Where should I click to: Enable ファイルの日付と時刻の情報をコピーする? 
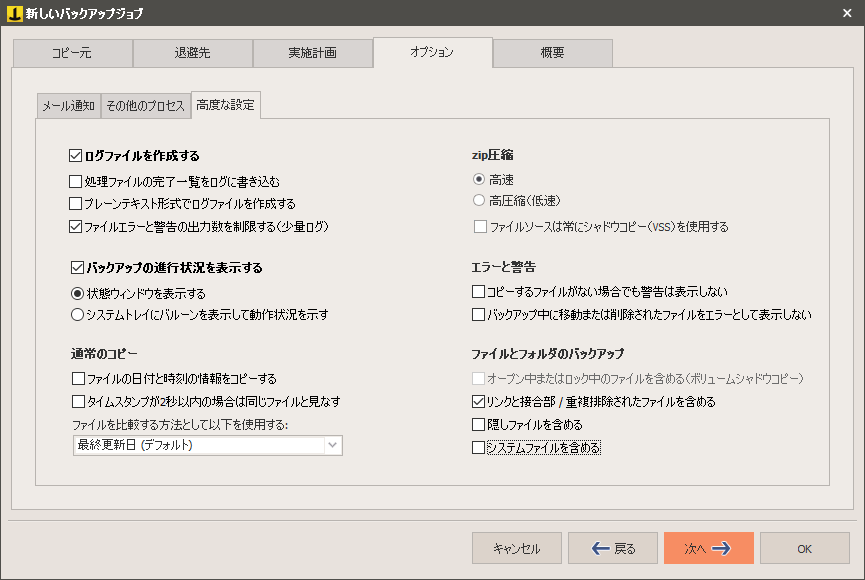point(78,379)
